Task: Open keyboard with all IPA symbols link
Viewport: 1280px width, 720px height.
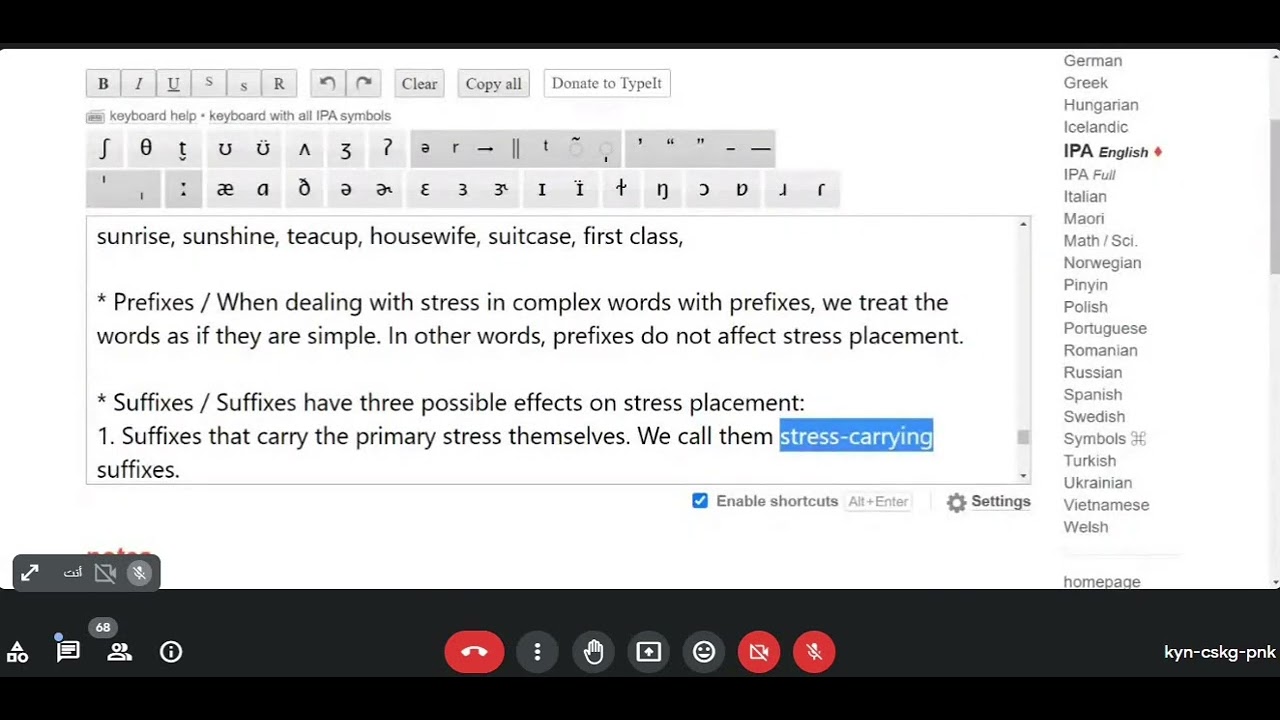Action: [x=300, y=116]
